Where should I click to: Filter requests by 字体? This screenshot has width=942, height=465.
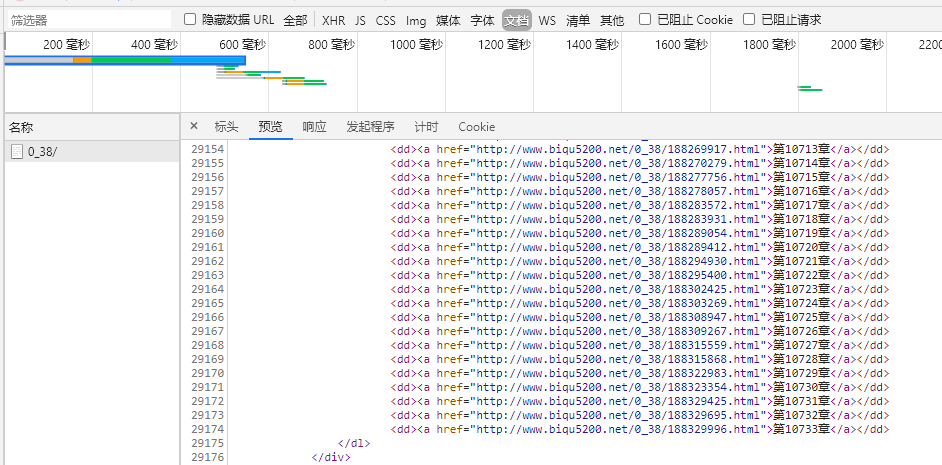pyautogui.click(x=482, y=20)
